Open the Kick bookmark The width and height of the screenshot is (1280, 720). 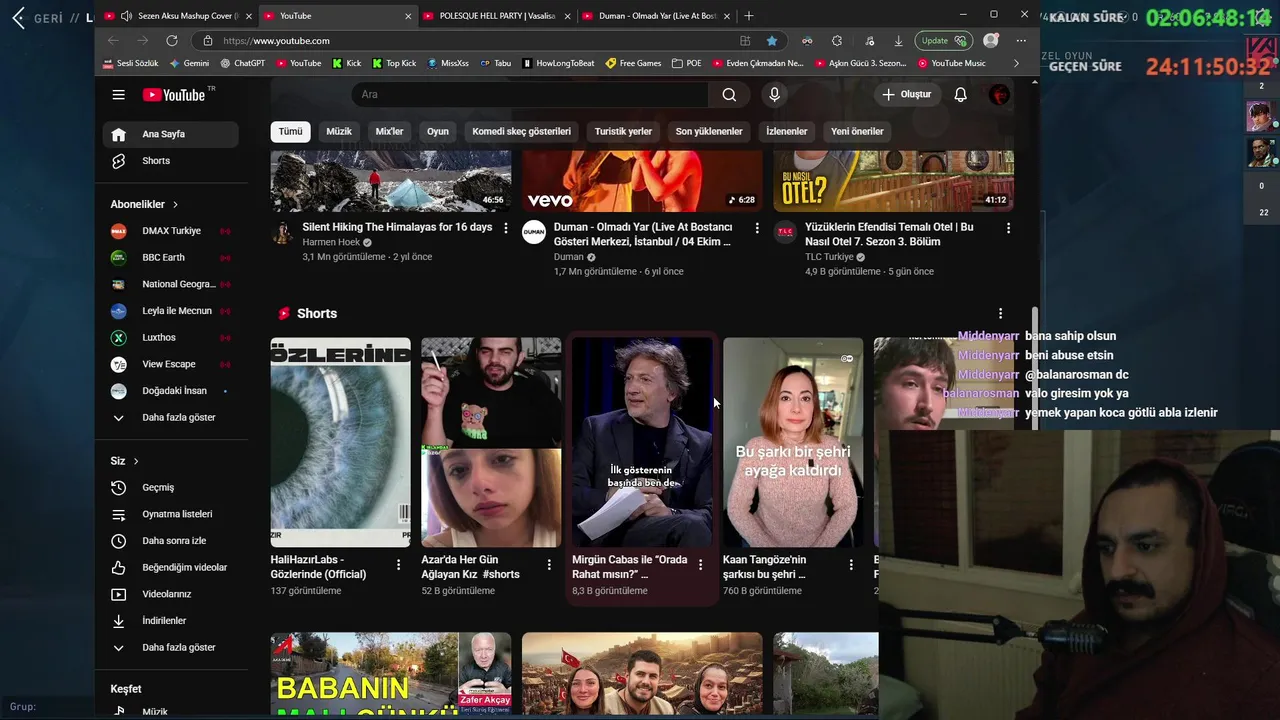click(346, 63)
